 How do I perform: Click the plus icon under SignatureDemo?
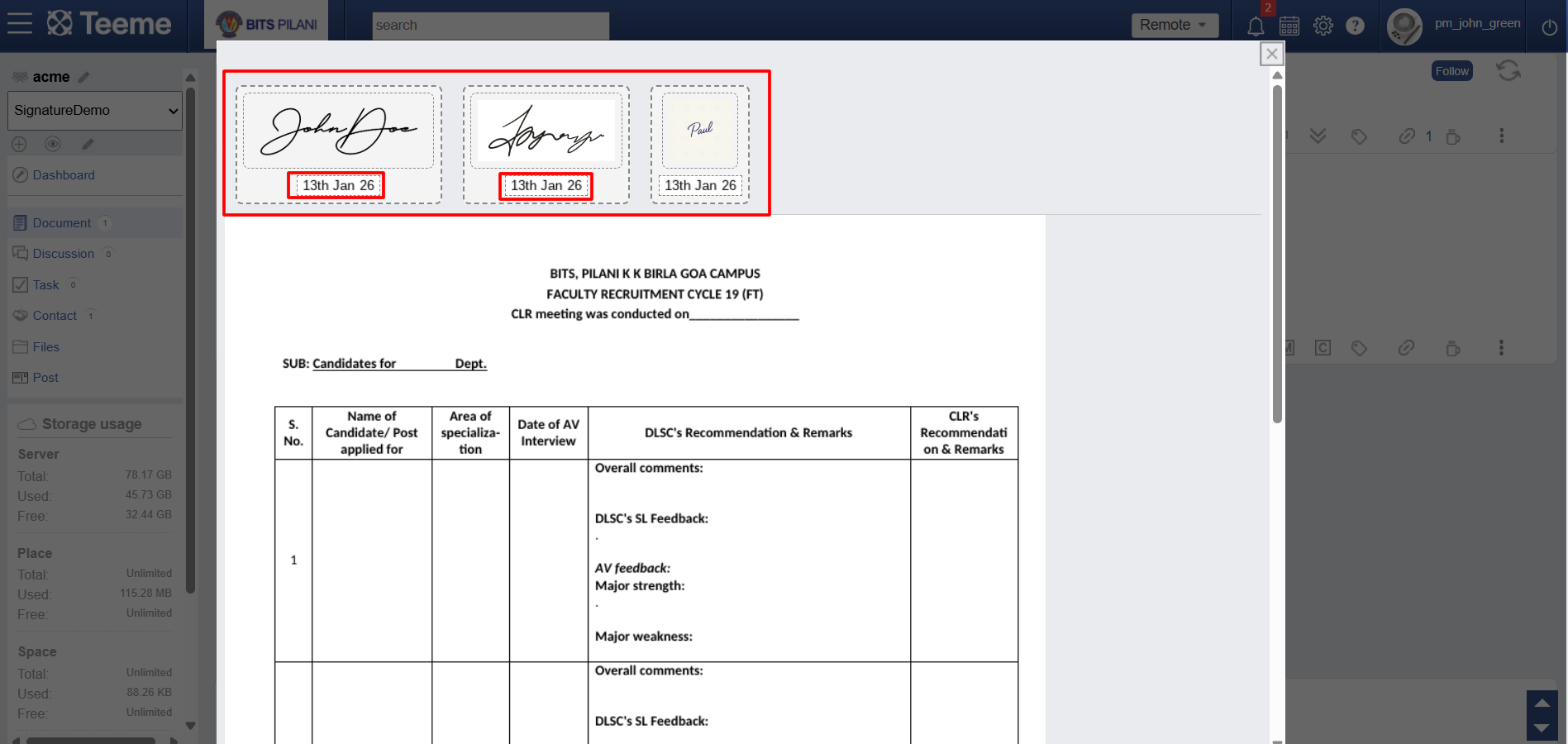pyautogui.click(x=19, y=145)
